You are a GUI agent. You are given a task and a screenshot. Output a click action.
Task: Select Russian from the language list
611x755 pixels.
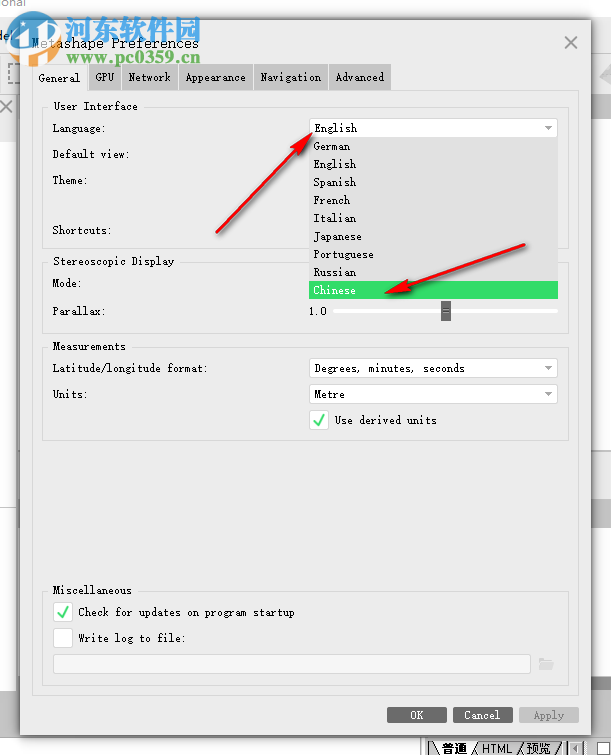click(x=433, y=272)
